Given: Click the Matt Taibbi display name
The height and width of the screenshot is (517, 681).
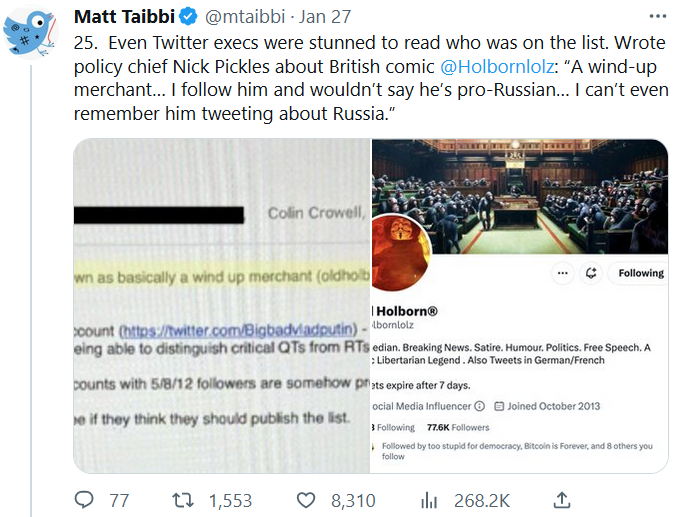Looking at the screenshot, I should (x=123, y=18).
